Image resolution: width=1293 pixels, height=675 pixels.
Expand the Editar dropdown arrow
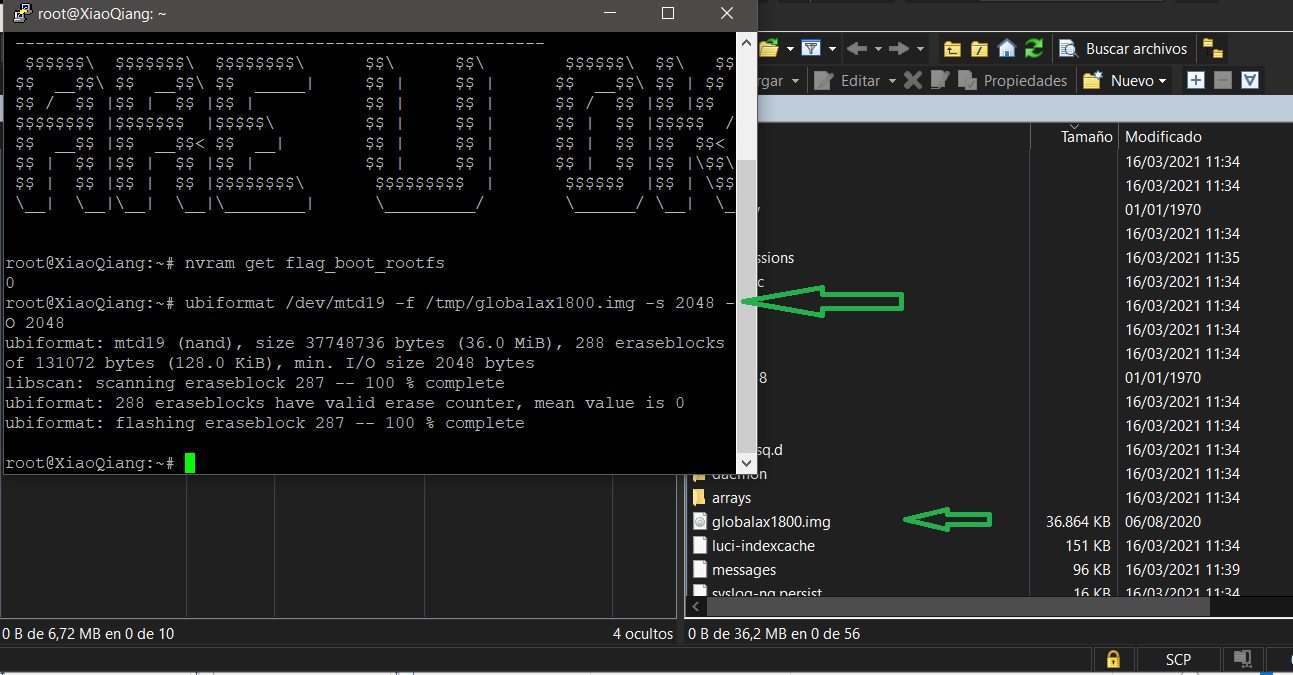click(891, 80)
